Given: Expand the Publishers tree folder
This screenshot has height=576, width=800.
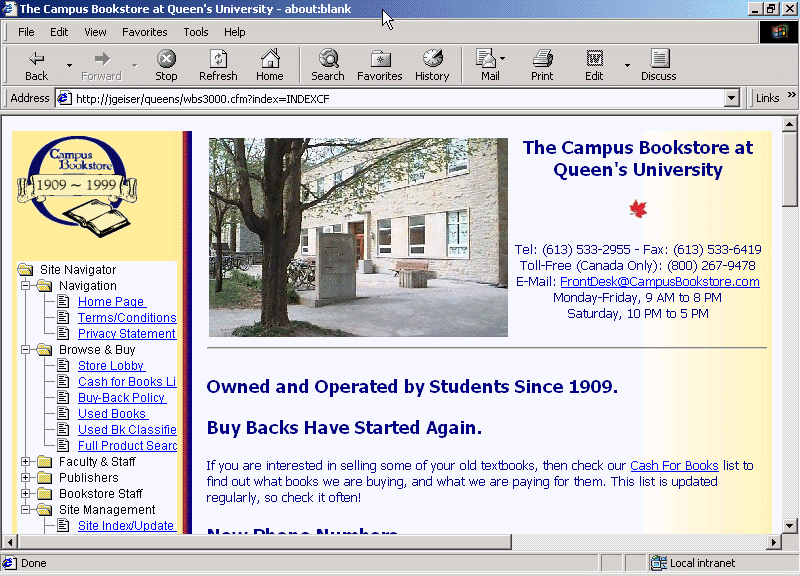Looking at the screenshot, I should (x=25, y=478).
